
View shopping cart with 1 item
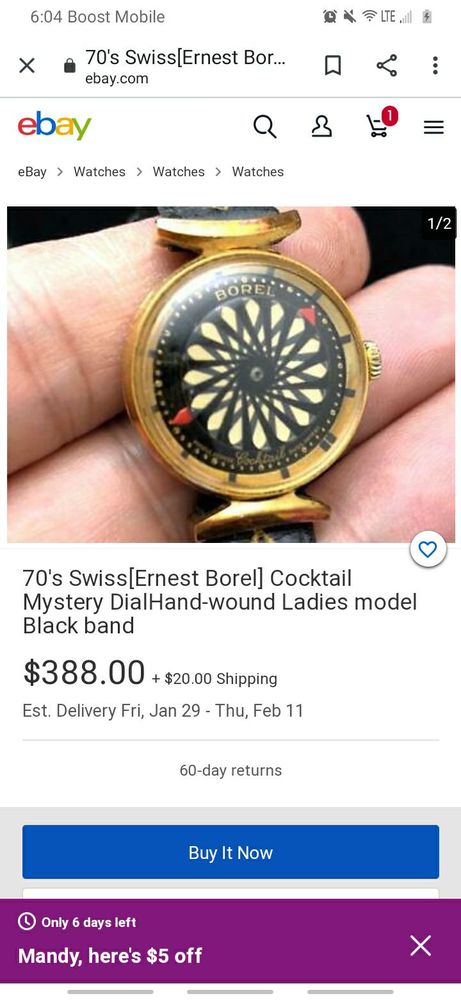coord(381,122)
